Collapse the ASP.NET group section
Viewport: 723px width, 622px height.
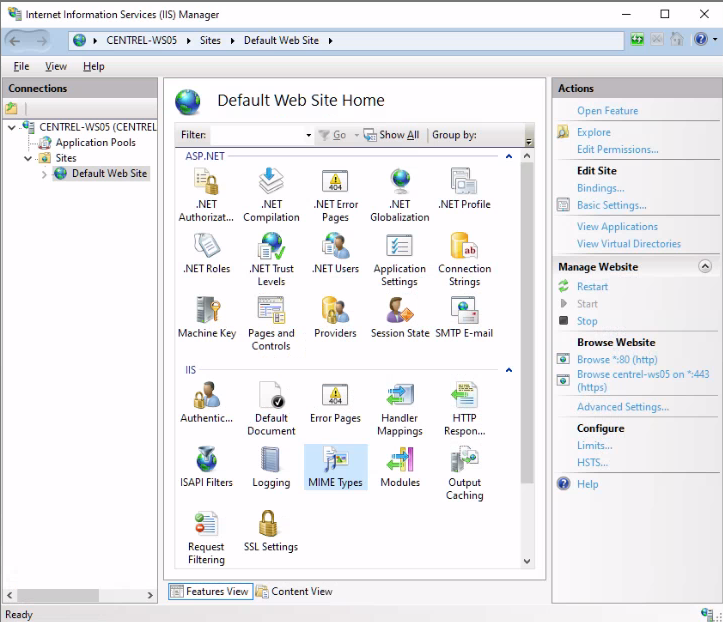[508, 156]
